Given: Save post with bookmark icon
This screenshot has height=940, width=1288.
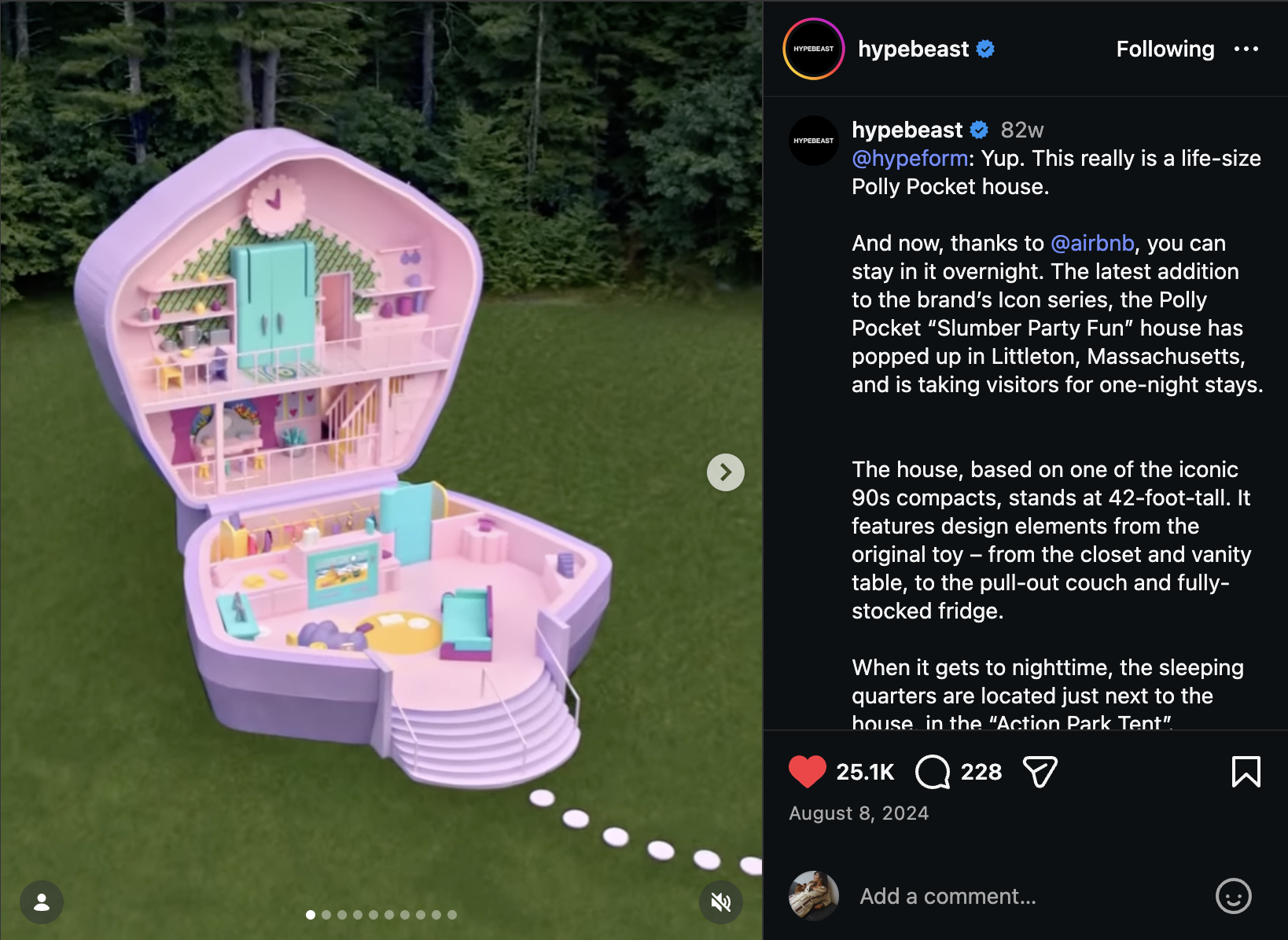Looking at the screenshot, I should tap(1246, 772).
